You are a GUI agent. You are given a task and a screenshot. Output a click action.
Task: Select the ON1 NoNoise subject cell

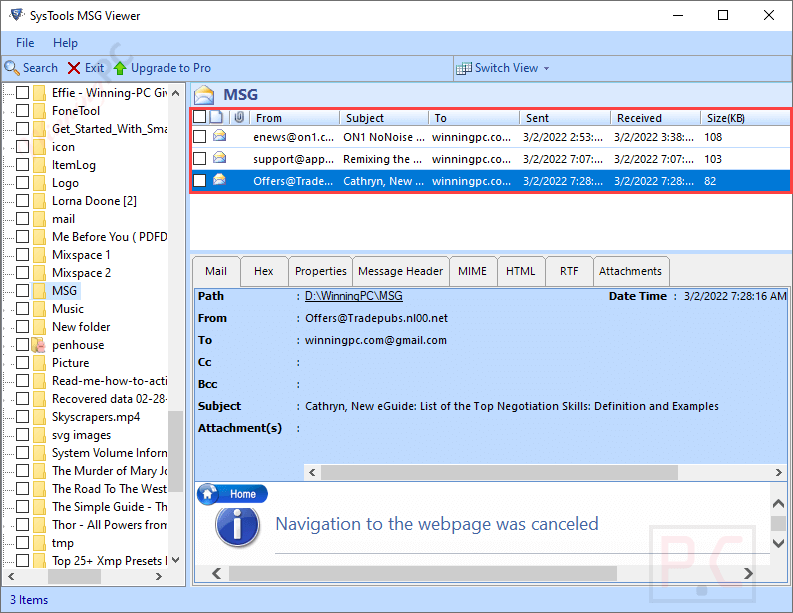click(384, 137)
